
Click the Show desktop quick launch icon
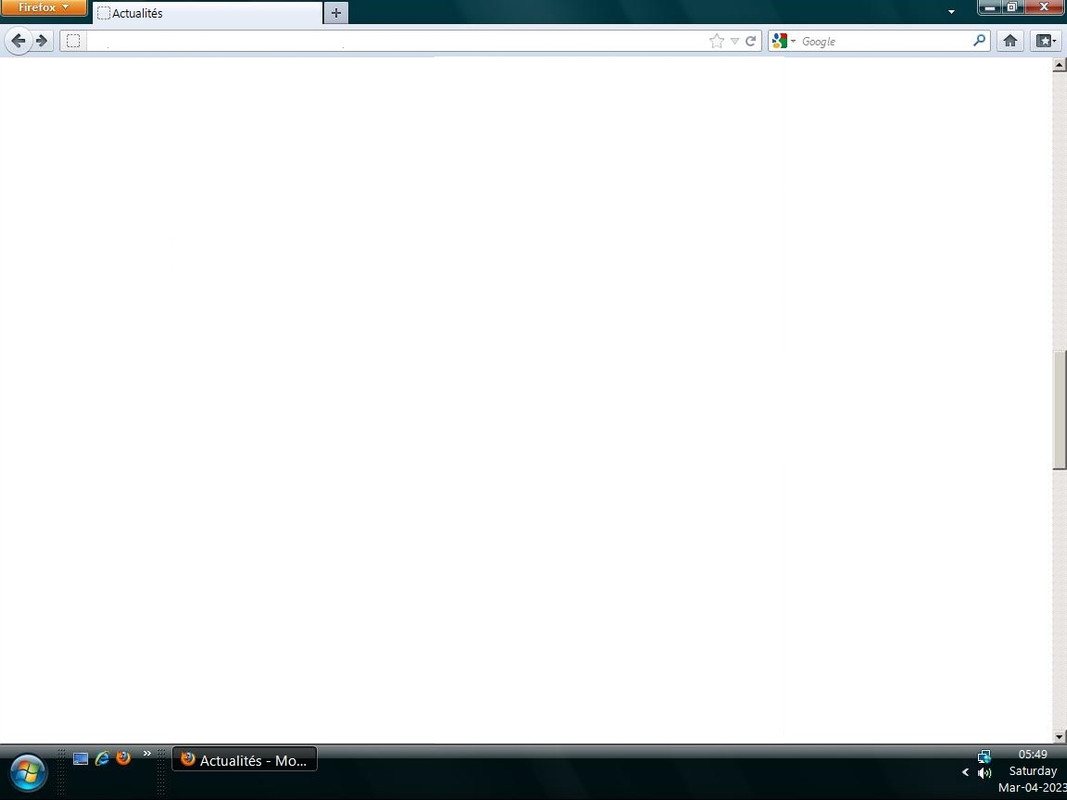(x=80, y=759)
